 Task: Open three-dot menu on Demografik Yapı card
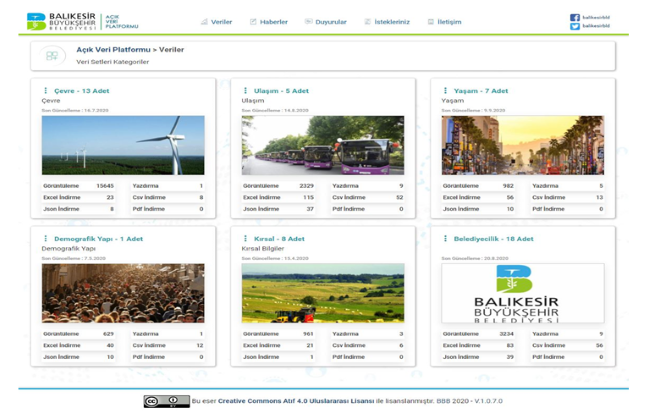click(45, 239)
